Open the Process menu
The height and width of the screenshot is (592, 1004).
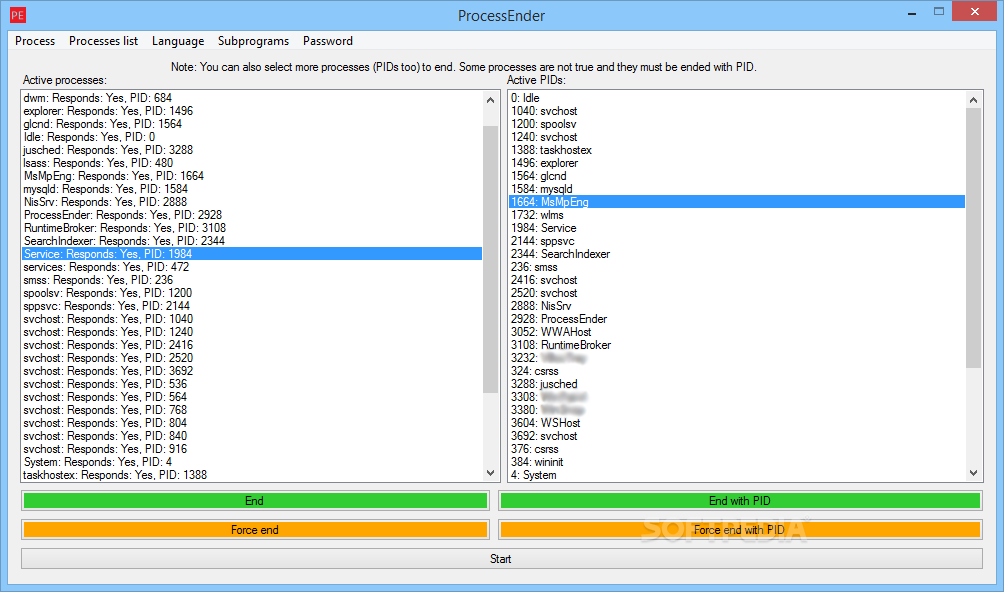[35, 41]
